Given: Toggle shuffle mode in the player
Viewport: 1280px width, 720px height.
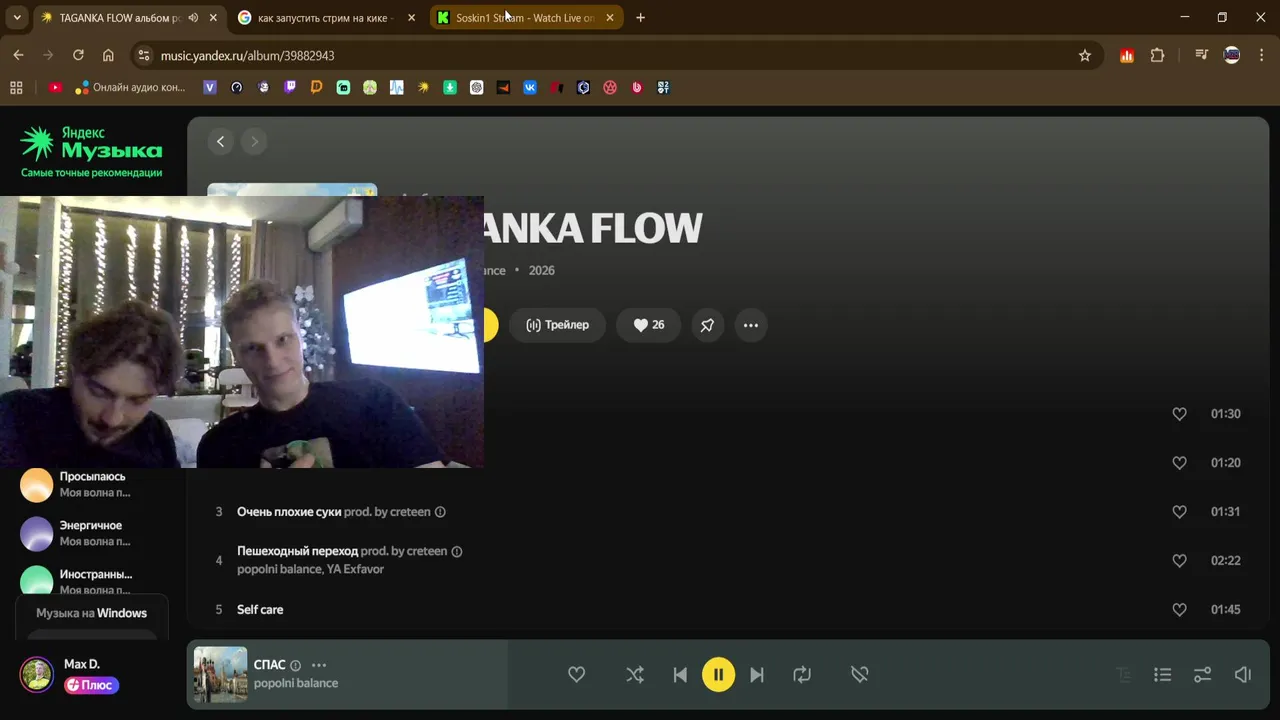Looking at the screenshot, I should point(635,675).
